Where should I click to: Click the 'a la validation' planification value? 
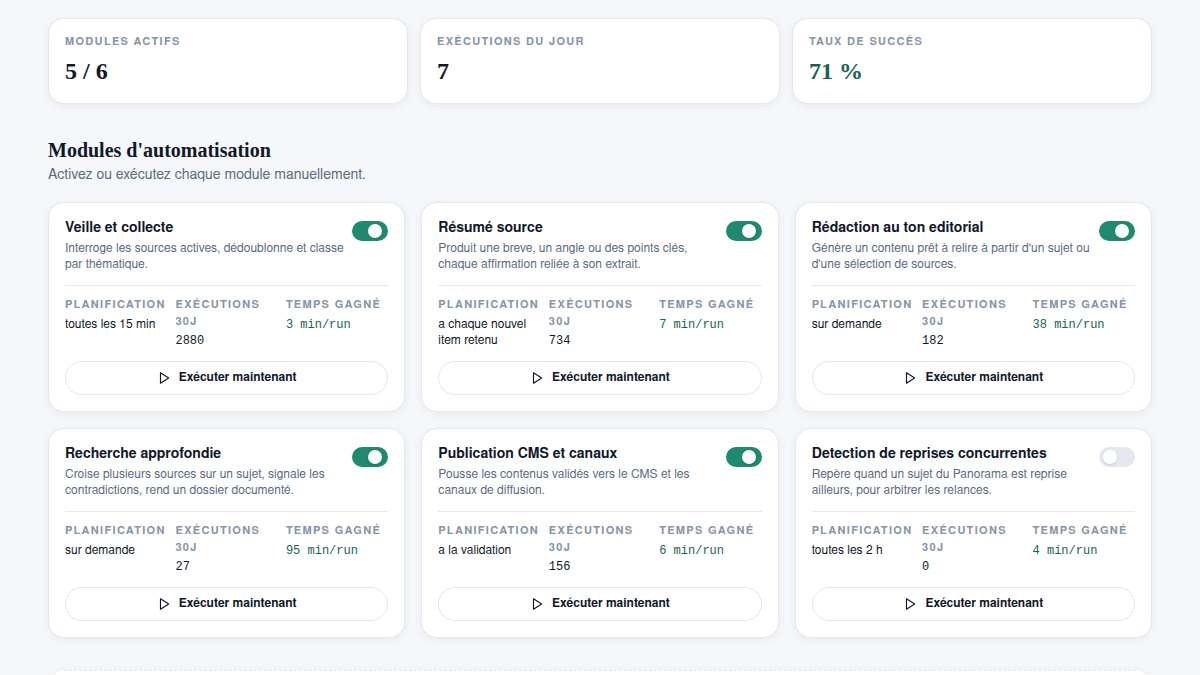[475, 549]
